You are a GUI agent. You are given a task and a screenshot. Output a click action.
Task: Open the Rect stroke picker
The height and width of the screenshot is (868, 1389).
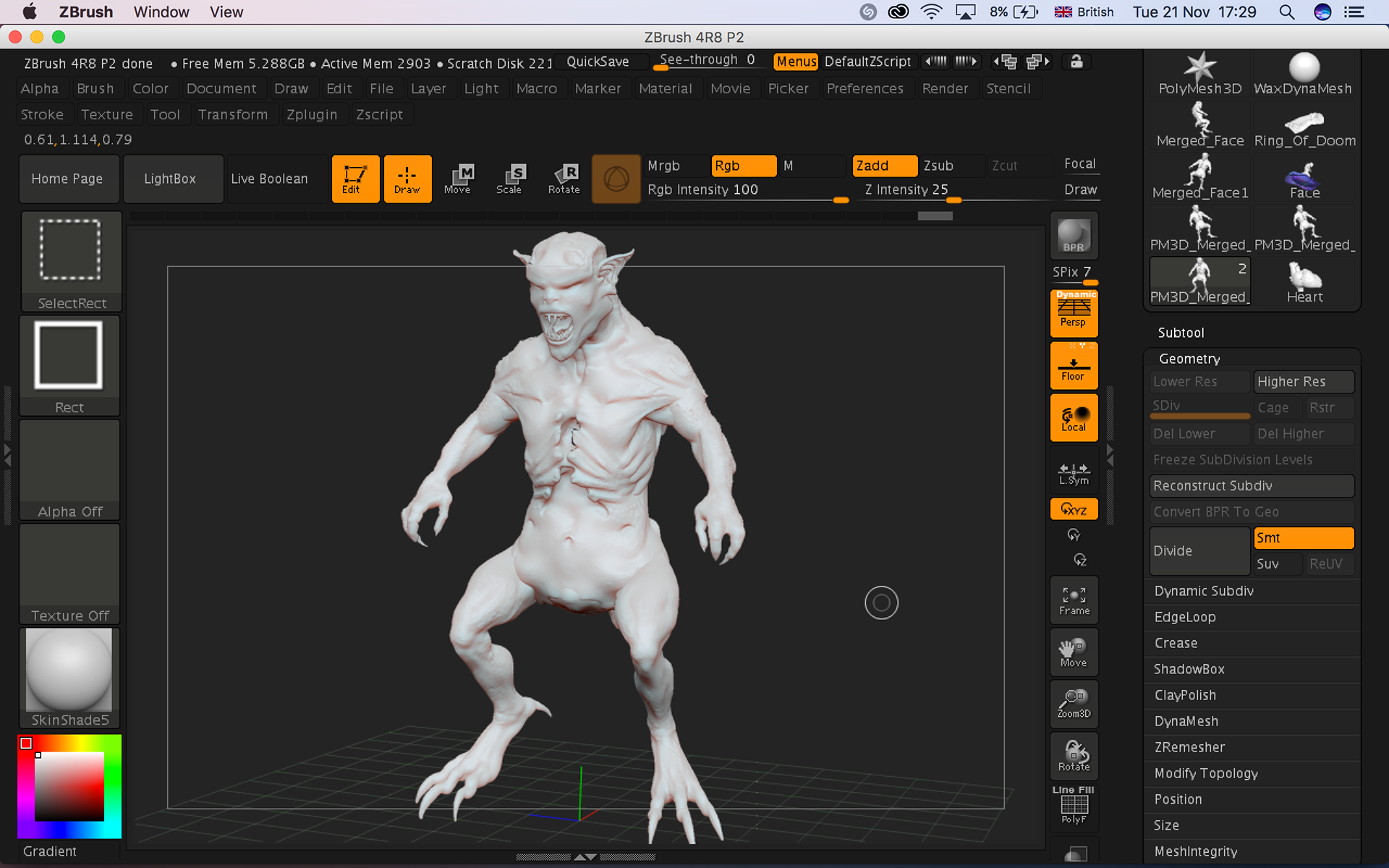69,366
